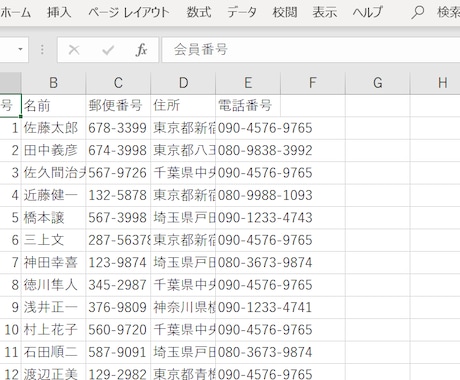Select the 名前 header cell
The height and width of the screenshot is (380, 460).
[x=53, y=106]
